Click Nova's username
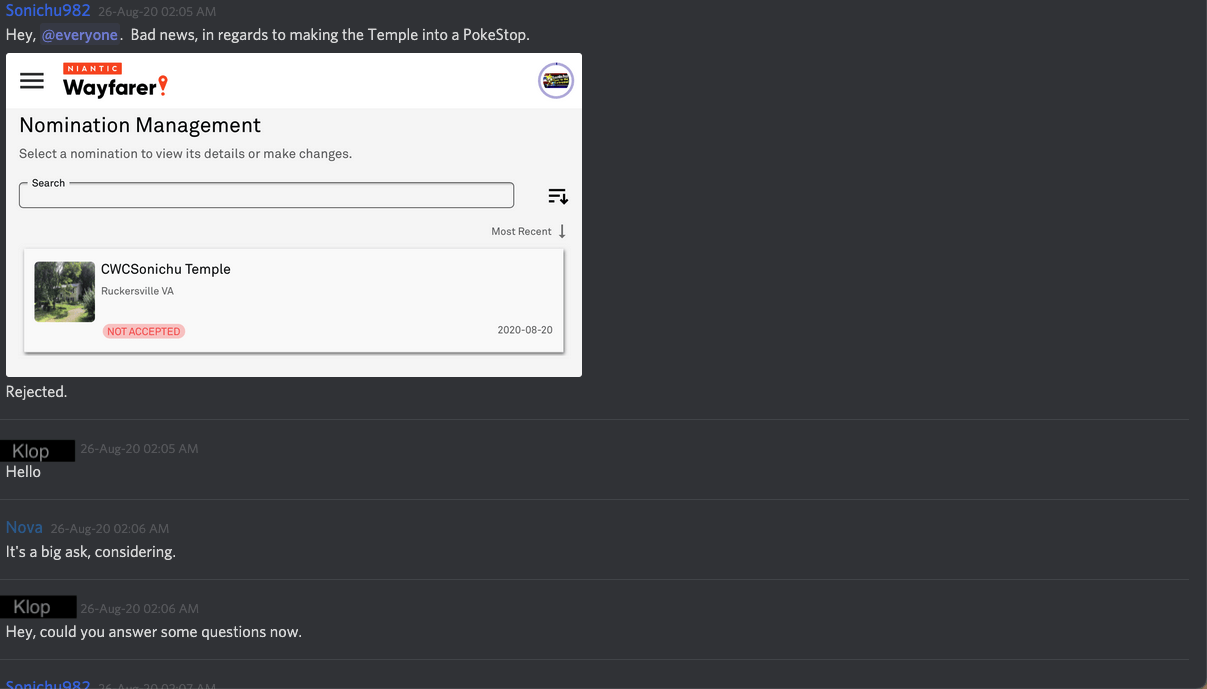The image size is (1207, 689). pyautogui.click(x=24, y=528)
